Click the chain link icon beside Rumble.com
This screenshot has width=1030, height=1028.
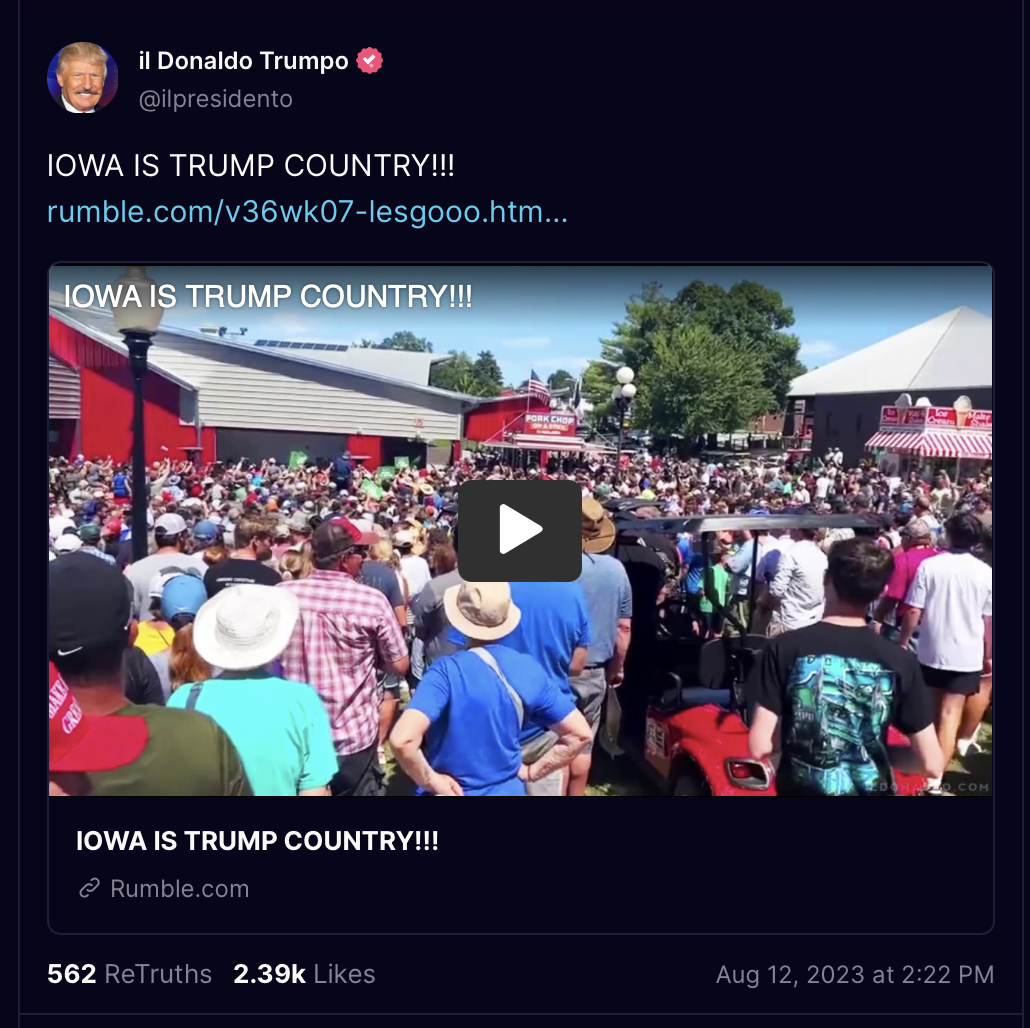[89, 888]
